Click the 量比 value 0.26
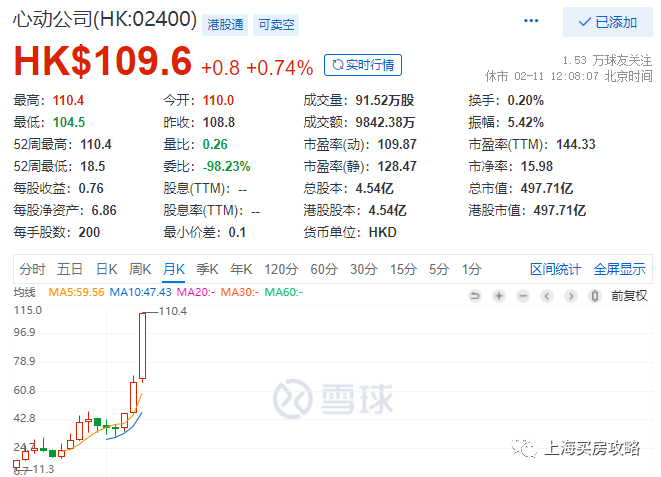Screen dimensions: 661x477 tap(215, 145)
